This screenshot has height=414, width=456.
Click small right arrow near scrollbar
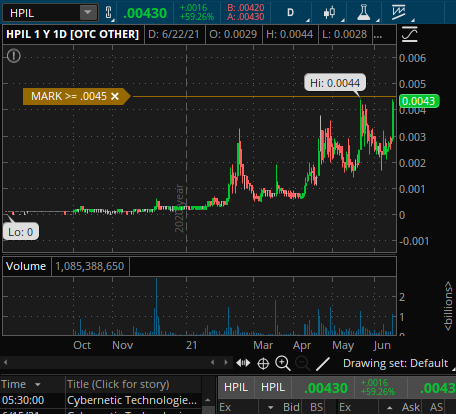pos(226,362)
